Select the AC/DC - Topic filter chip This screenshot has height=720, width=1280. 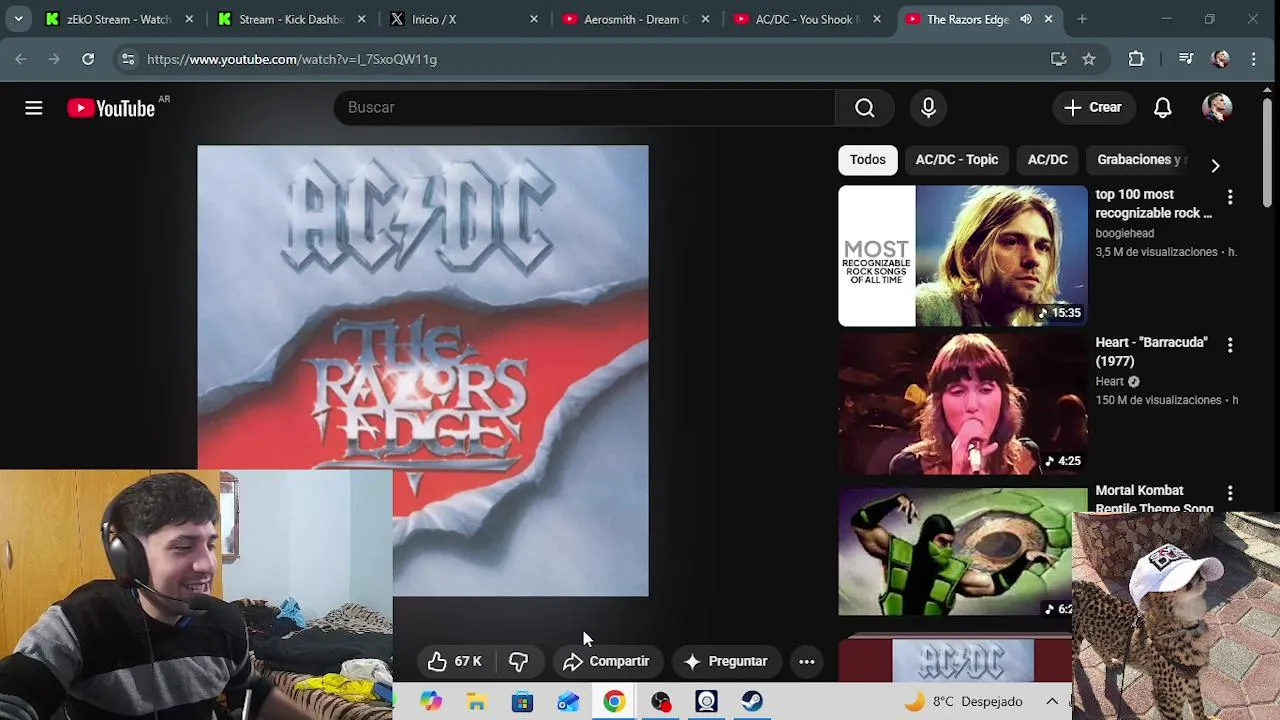[957, 160]
